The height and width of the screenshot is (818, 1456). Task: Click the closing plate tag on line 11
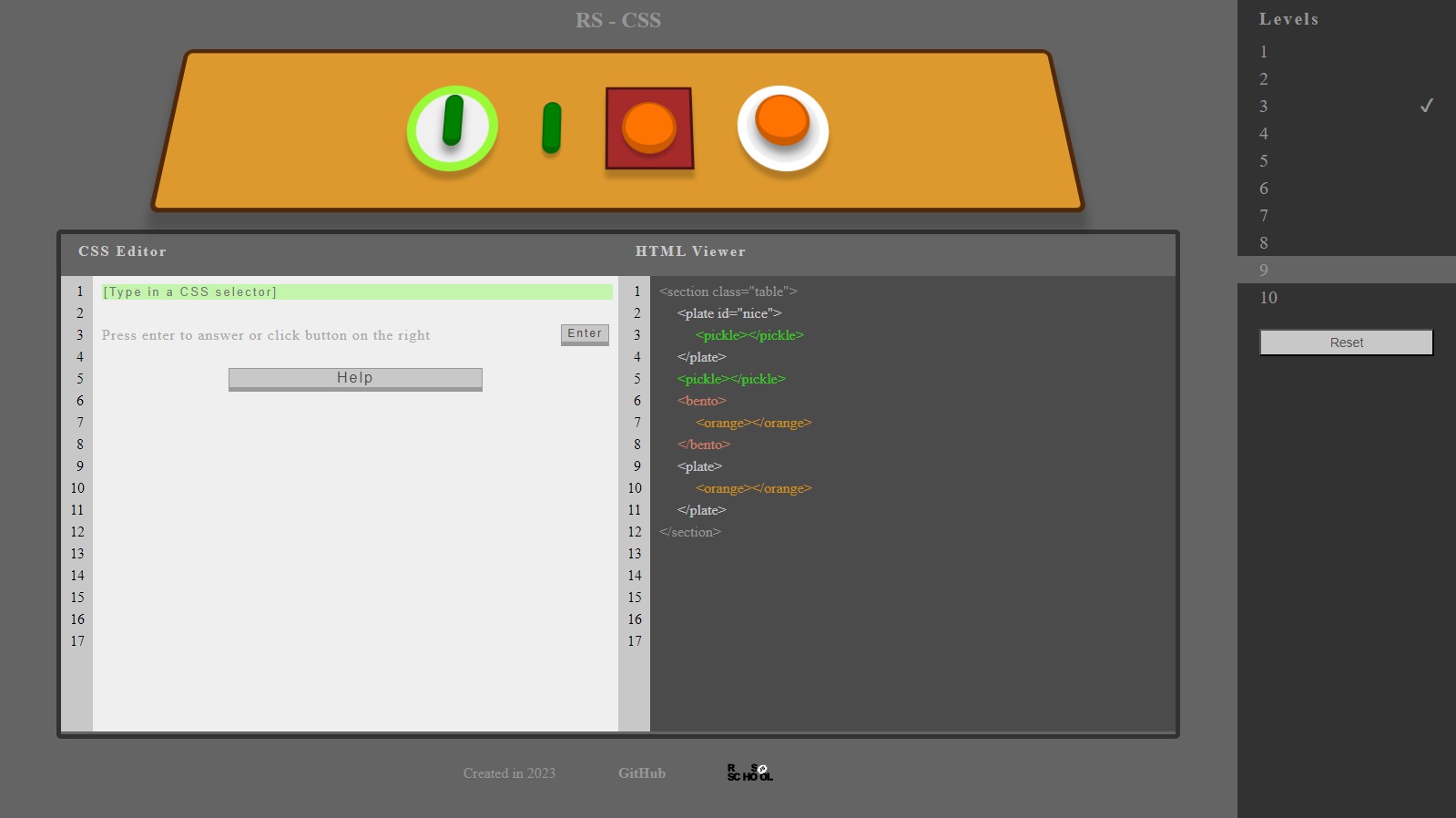coord(701,510)
